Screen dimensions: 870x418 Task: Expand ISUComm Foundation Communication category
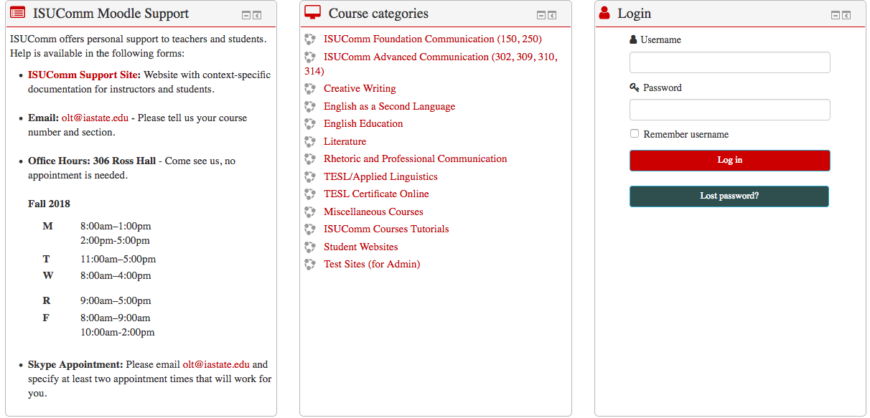coord(432,39)
